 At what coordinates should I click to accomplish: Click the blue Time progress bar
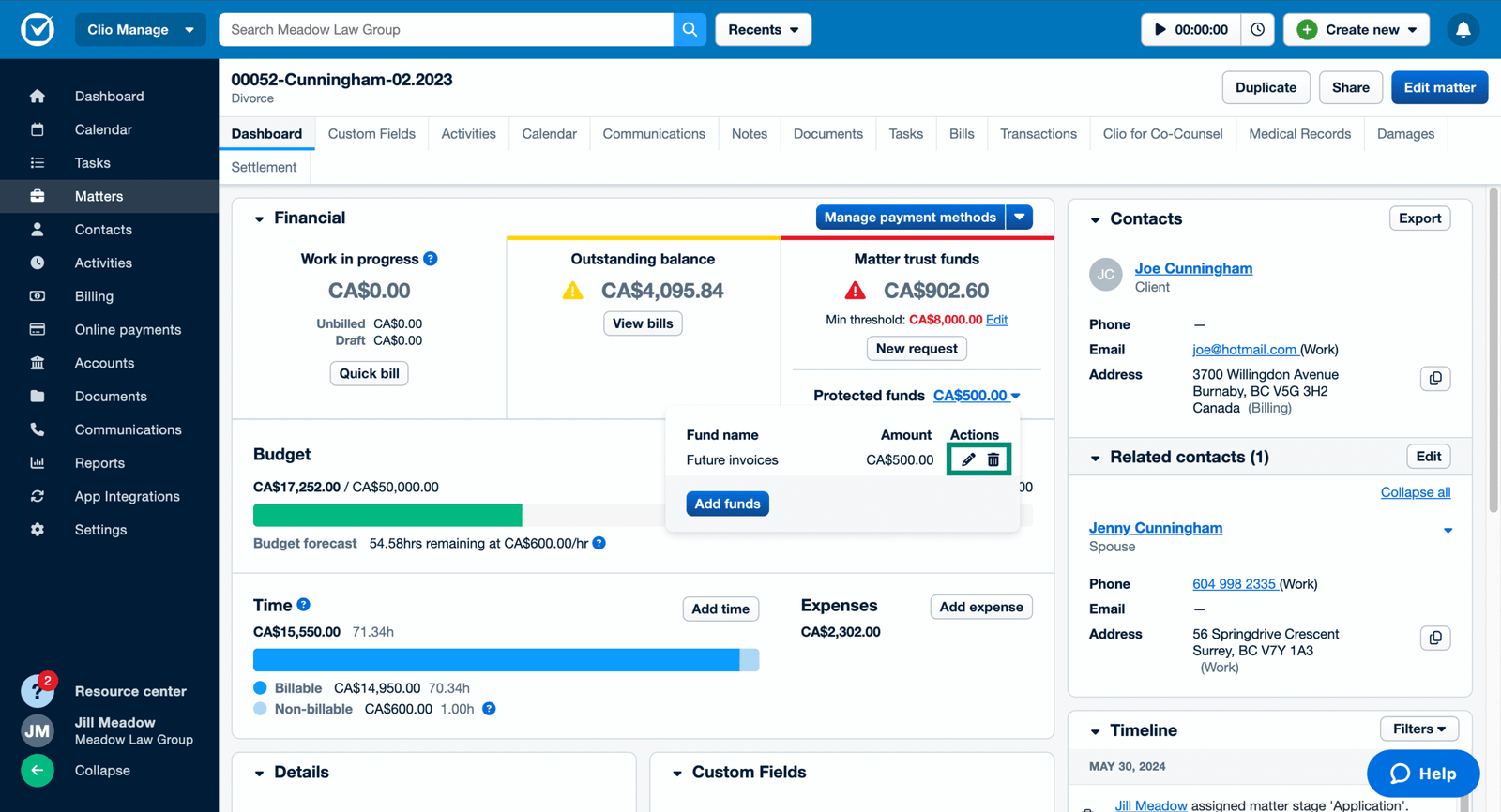point(496,659)
